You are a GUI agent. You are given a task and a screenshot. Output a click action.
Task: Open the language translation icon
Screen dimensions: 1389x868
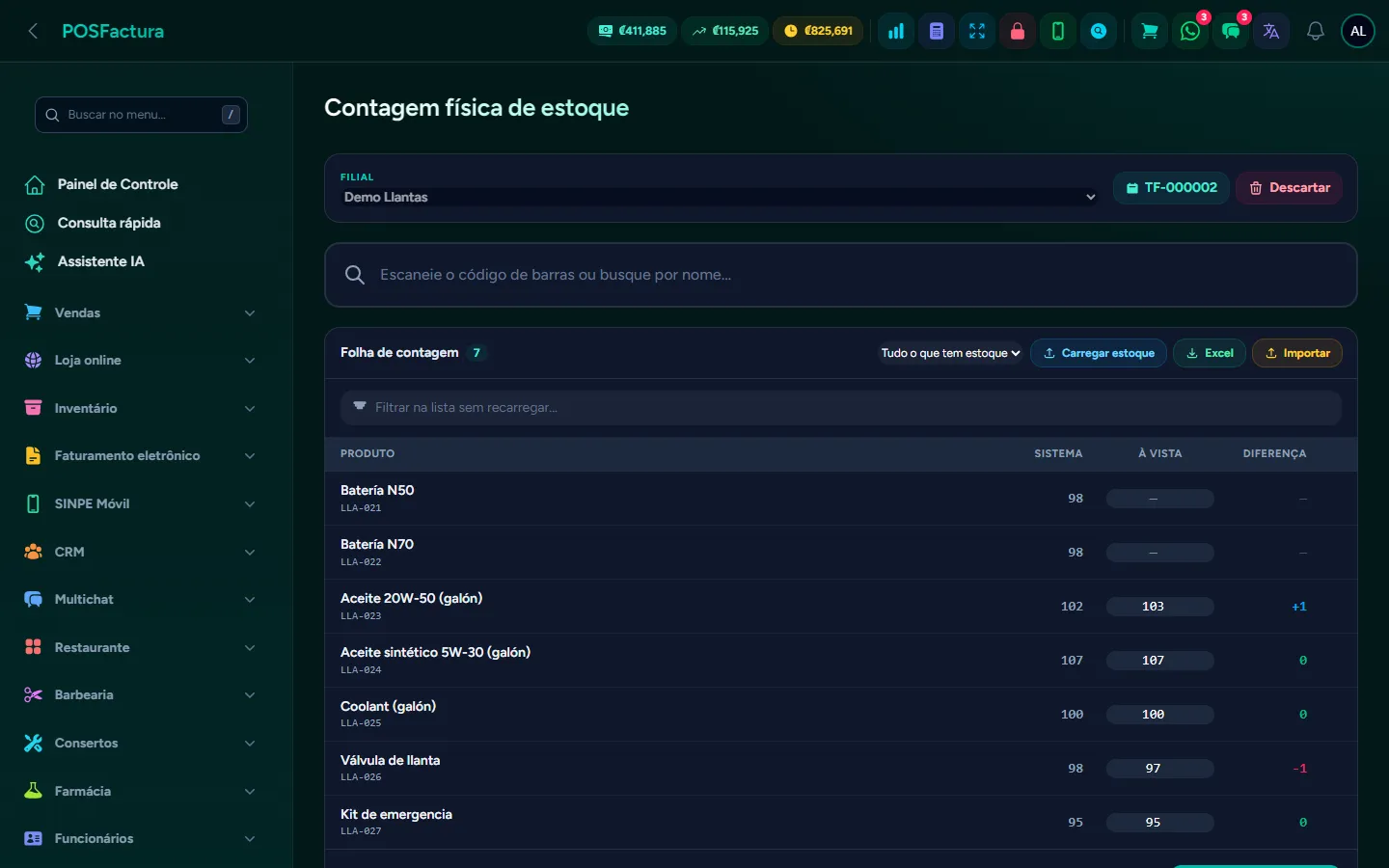click(1271, 31)
